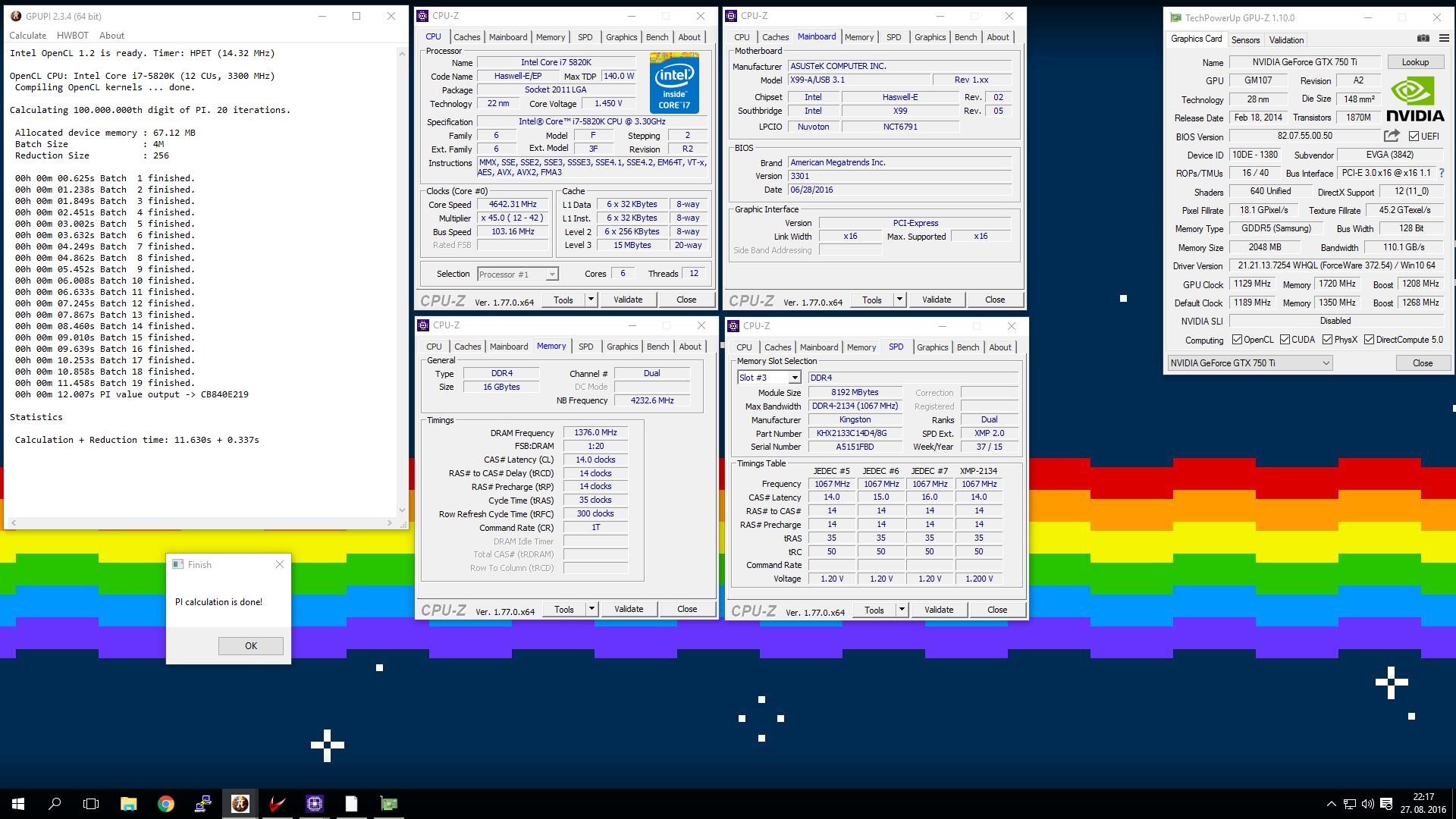Click the Tools button in Memory CPU-Z window

(x=564, y=609)
